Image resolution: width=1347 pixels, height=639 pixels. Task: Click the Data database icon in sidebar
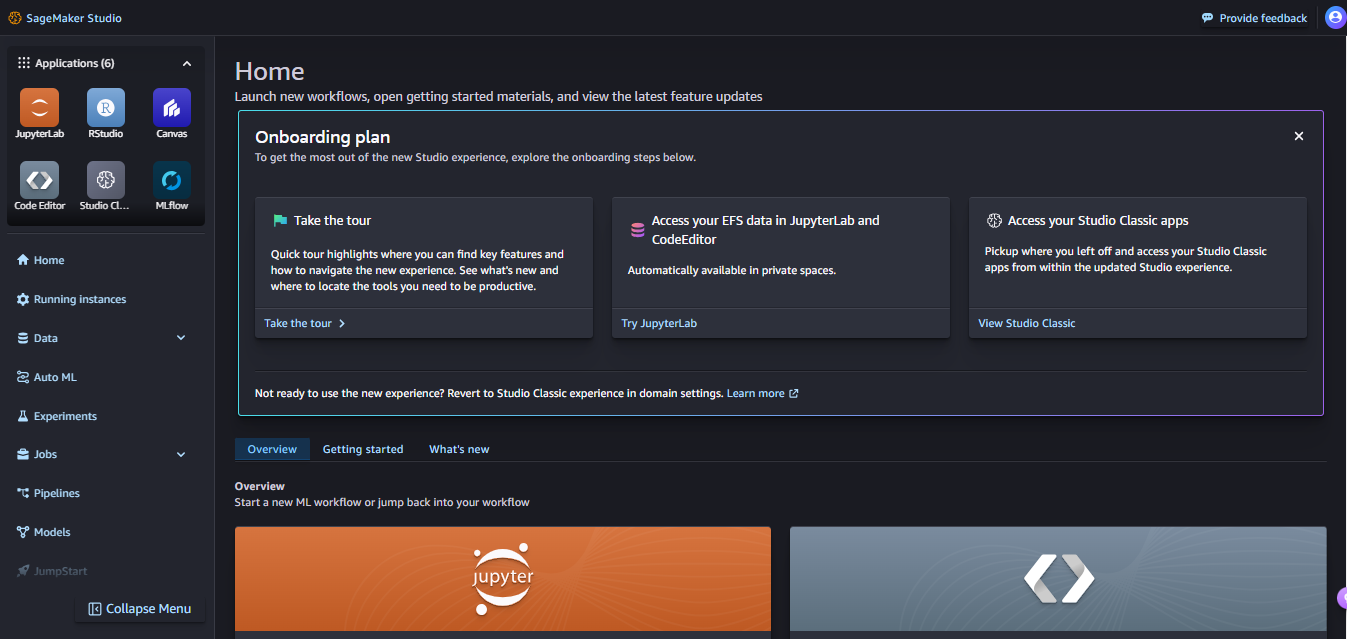23,338
